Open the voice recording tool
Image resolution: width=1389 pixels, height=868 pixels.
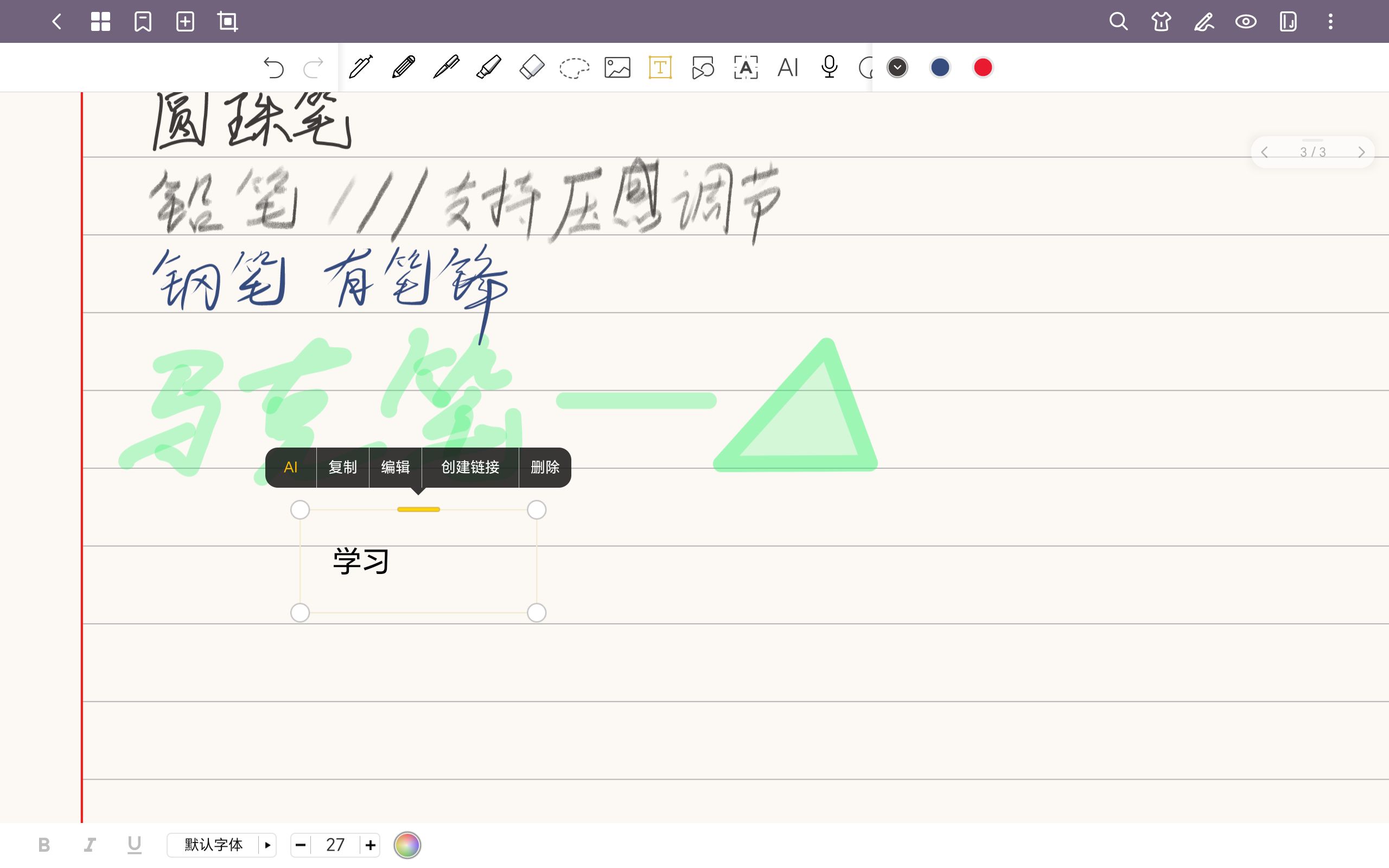pos(830,67)
